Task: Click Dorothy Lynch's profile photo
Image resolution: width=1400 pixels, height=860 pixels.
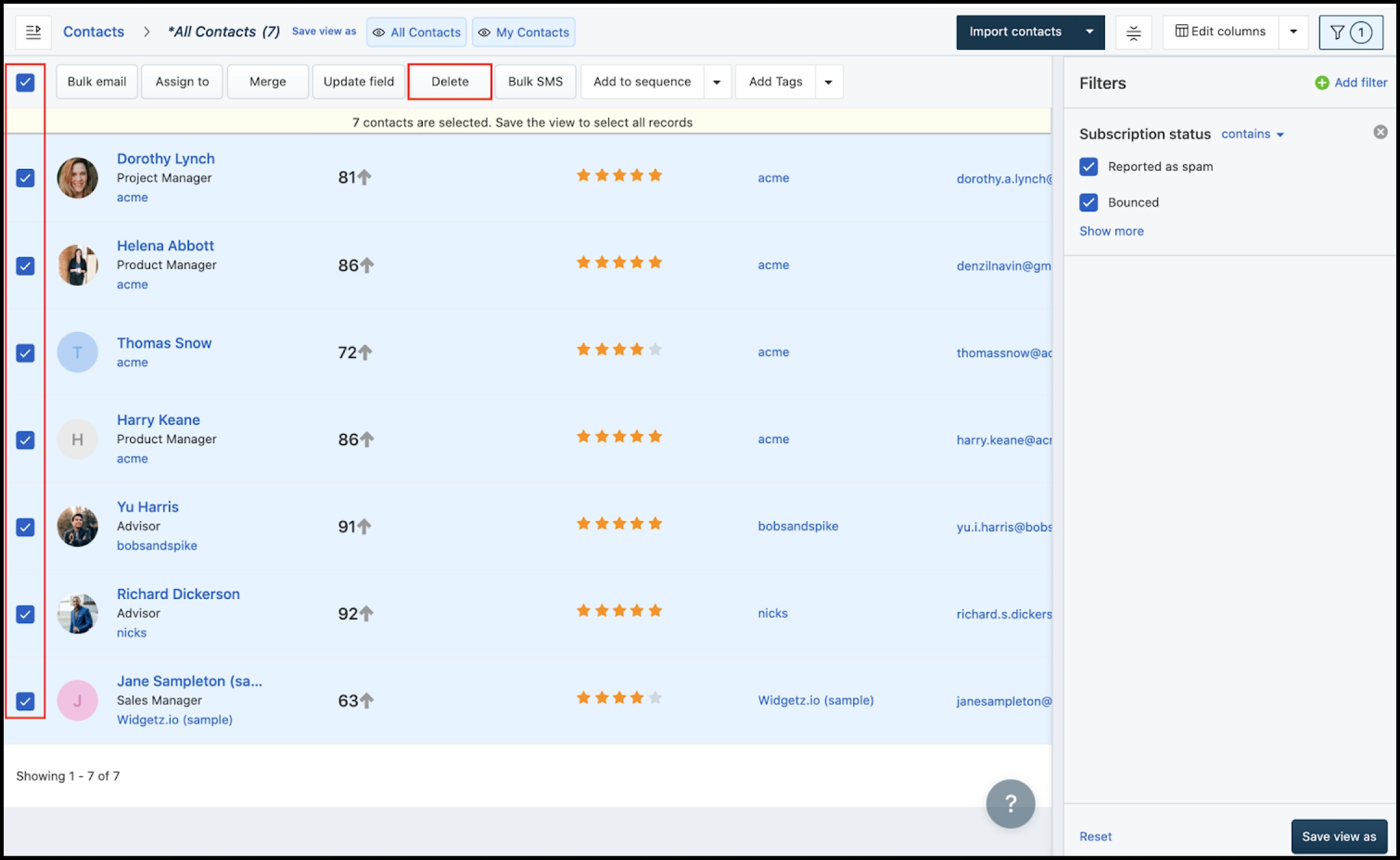Action: [x=77, y=178]
